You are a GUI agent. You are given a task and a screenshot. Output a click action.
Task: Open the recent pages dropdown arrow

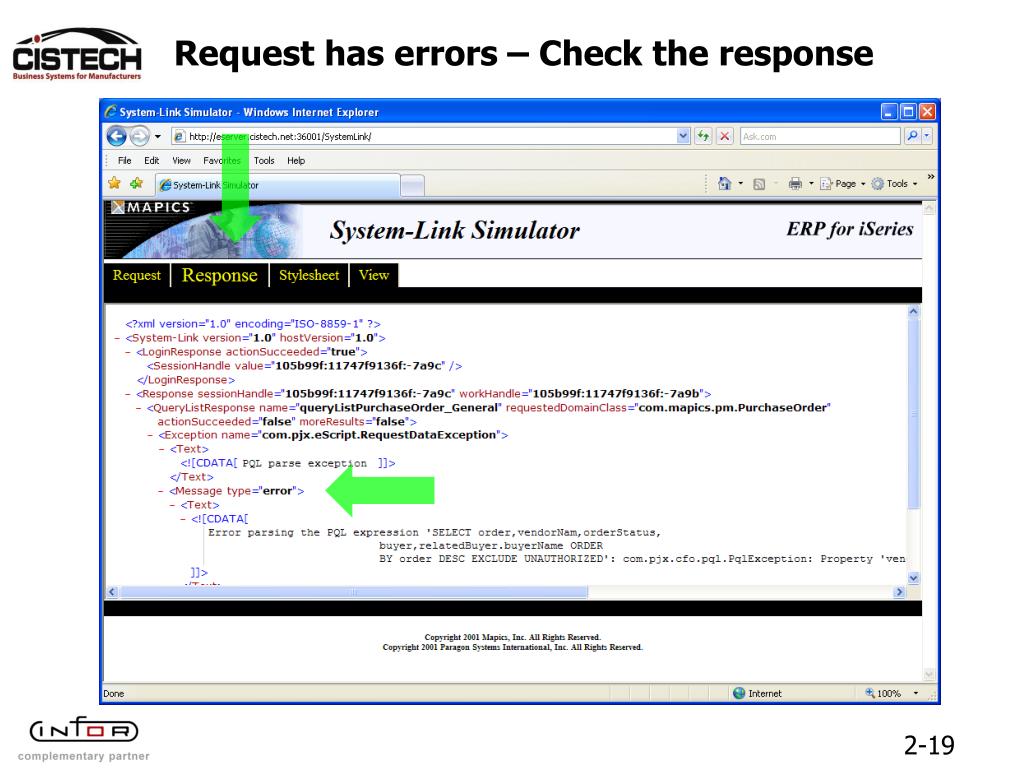157,136
